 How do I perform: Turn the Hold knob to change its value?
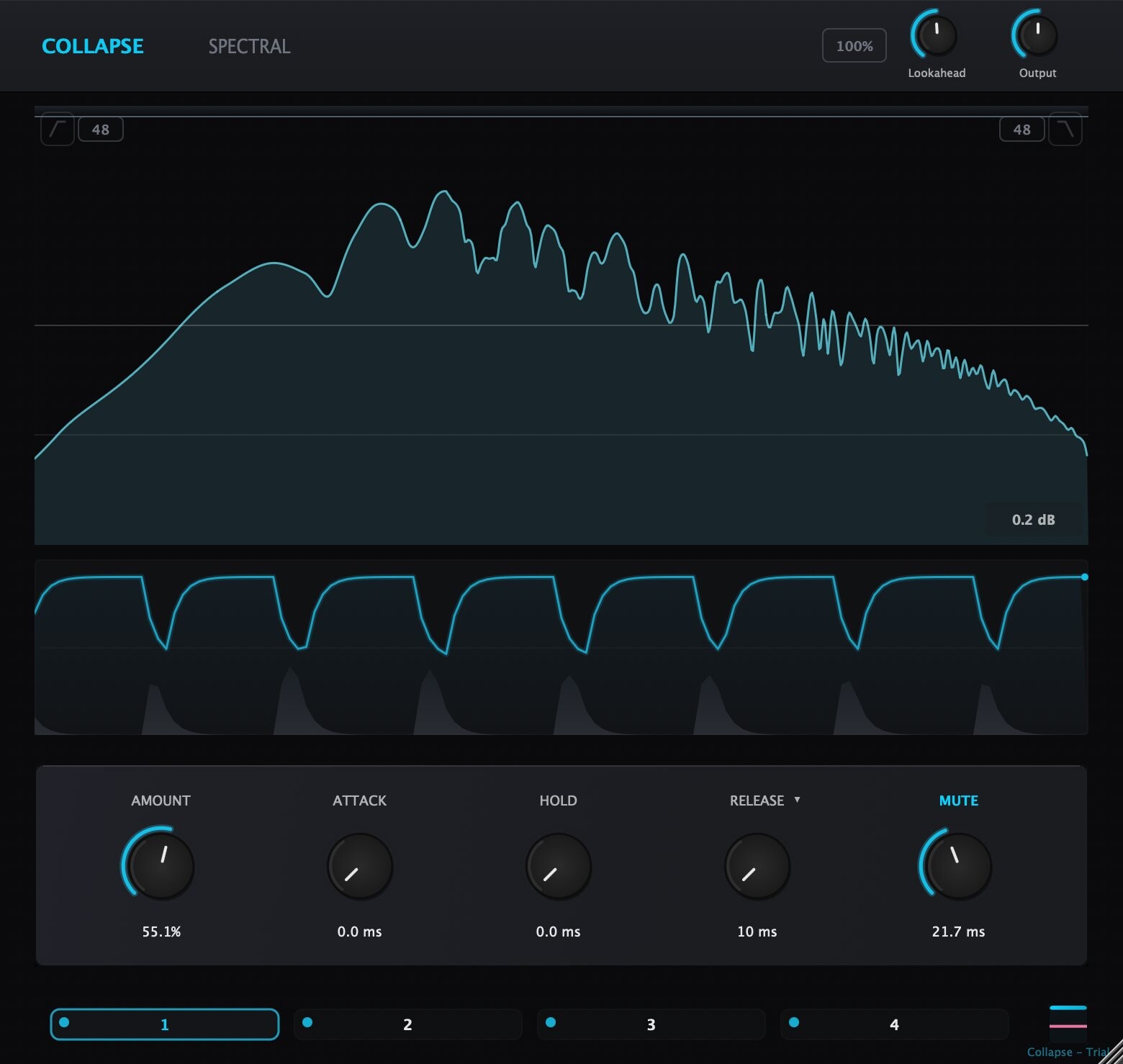pos(558,867)
